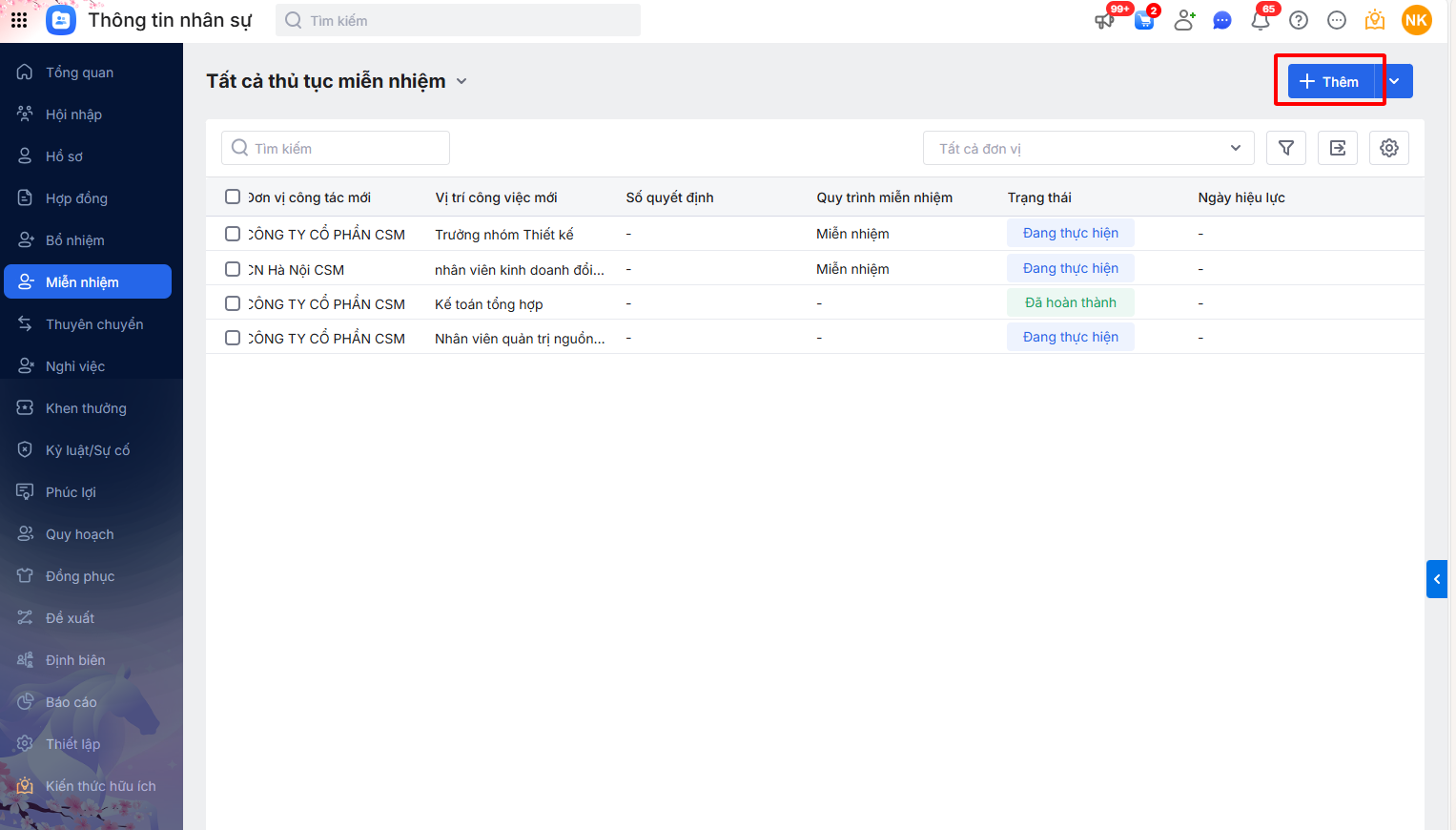Open Phúc lợi in sidebar
The image size is (1456, 830).
pos(88,492)
